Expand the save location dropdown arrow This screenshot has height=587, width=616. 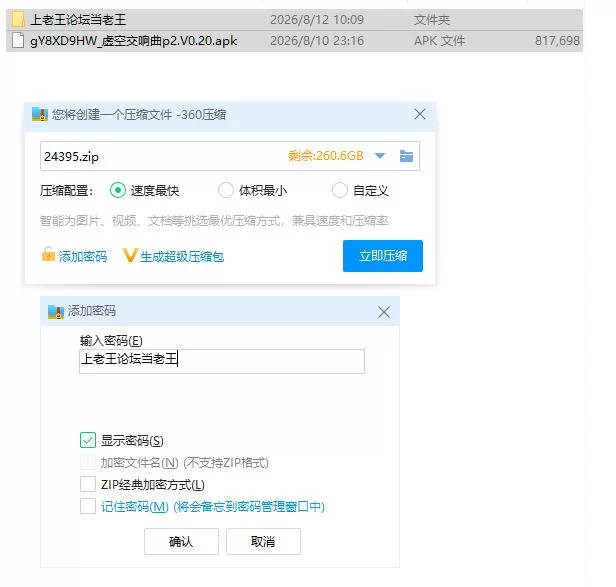coord(380,156)
